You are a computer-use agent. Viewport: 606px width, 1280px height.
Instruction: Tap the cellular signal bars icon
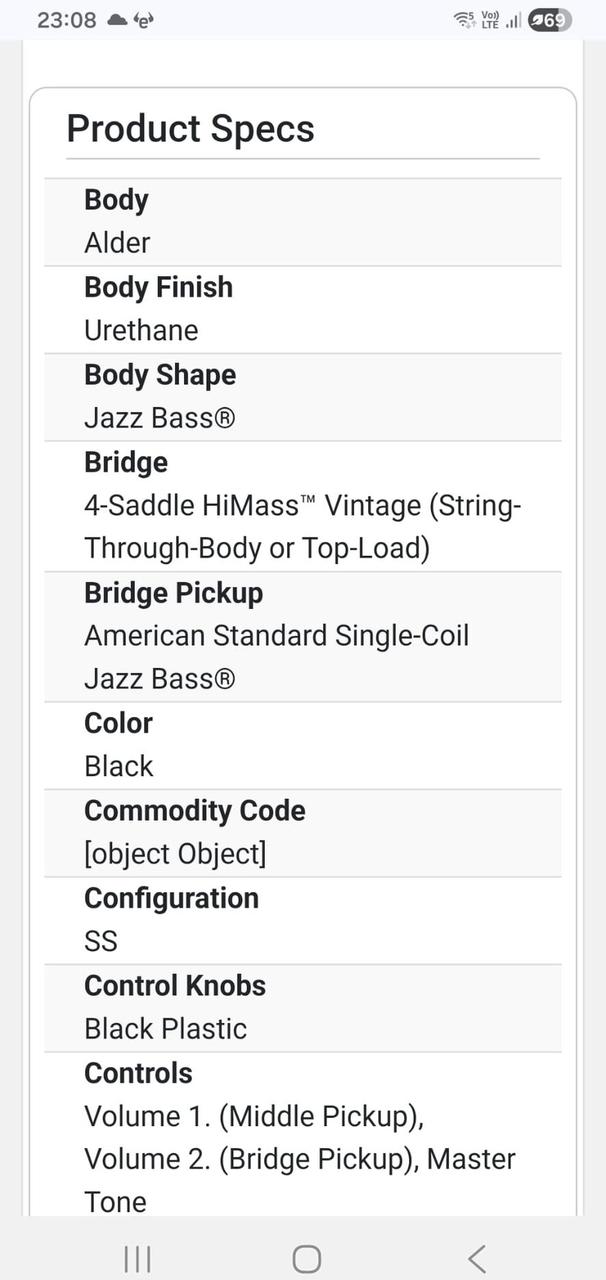(x=513, y=20)
